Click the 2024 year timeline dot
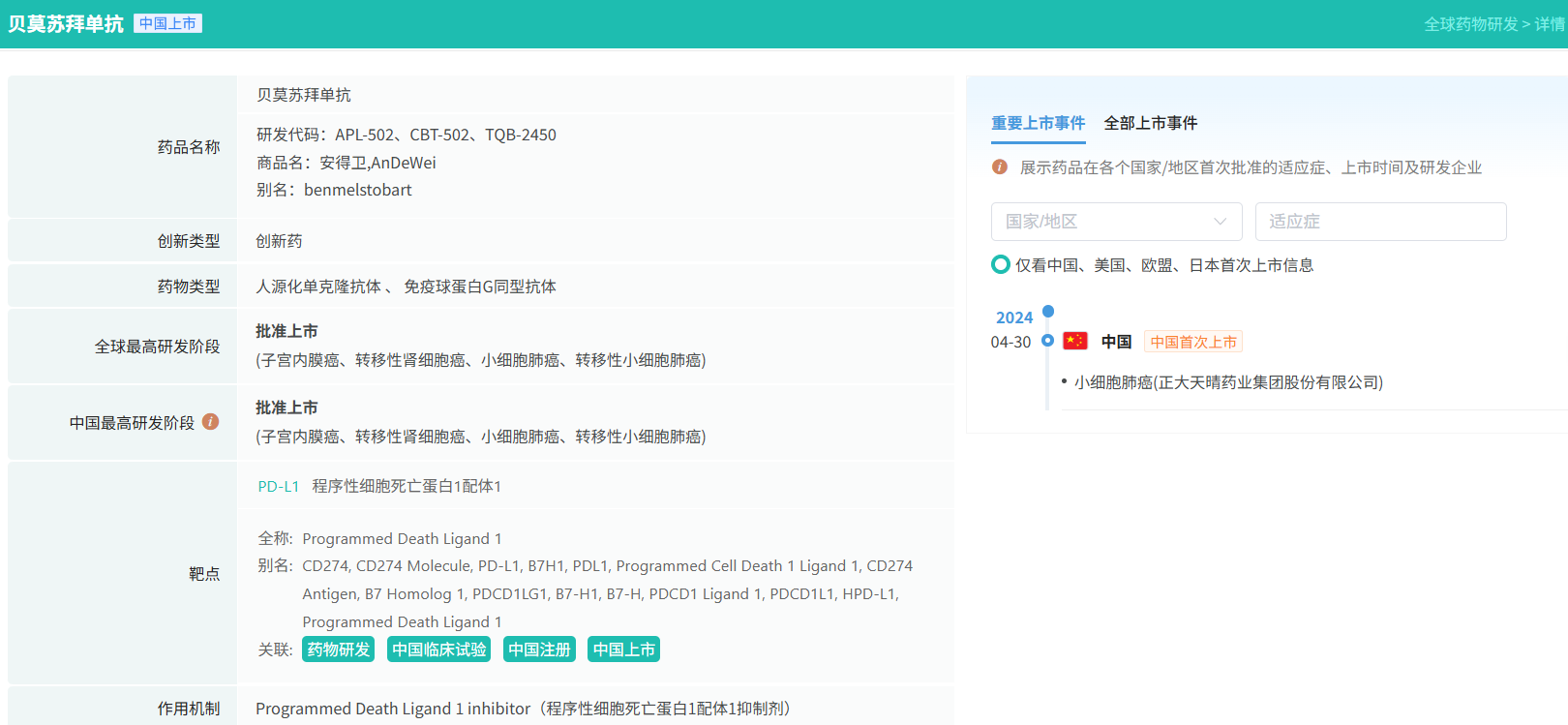 tap(1047, 312)
